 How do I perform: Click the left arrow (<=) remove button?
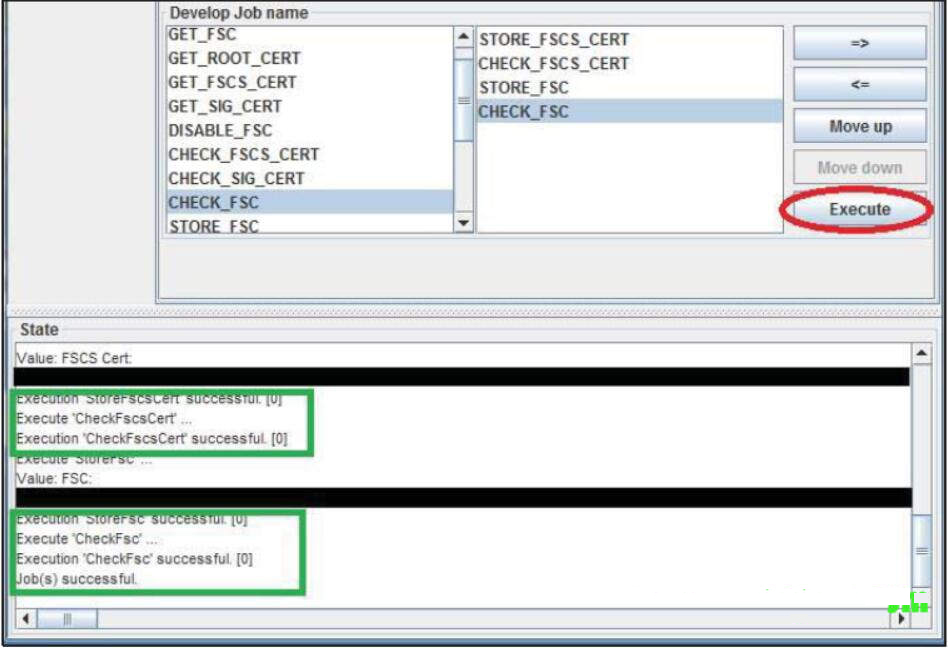[859, 84]
